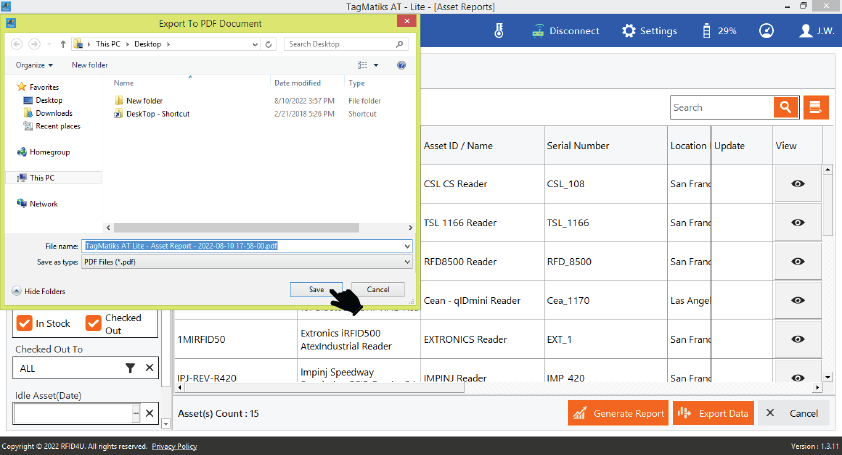Click the Generate Report button
This screenshot has height=455, width=842.
coord(617,413)
